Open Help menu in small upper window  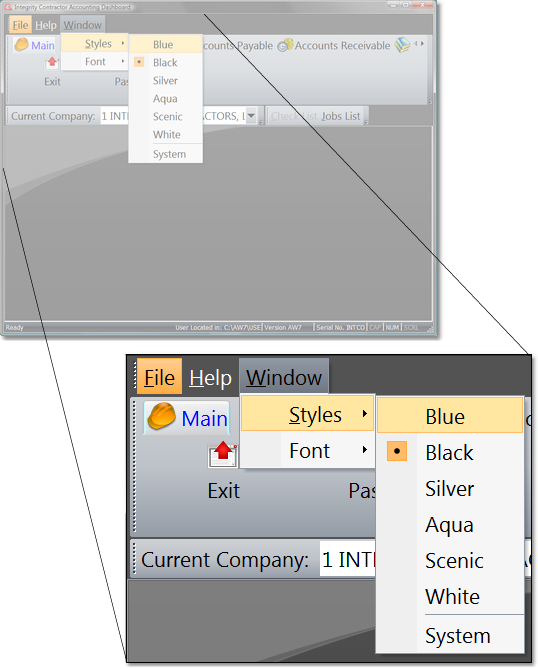[x=46, y=25]
